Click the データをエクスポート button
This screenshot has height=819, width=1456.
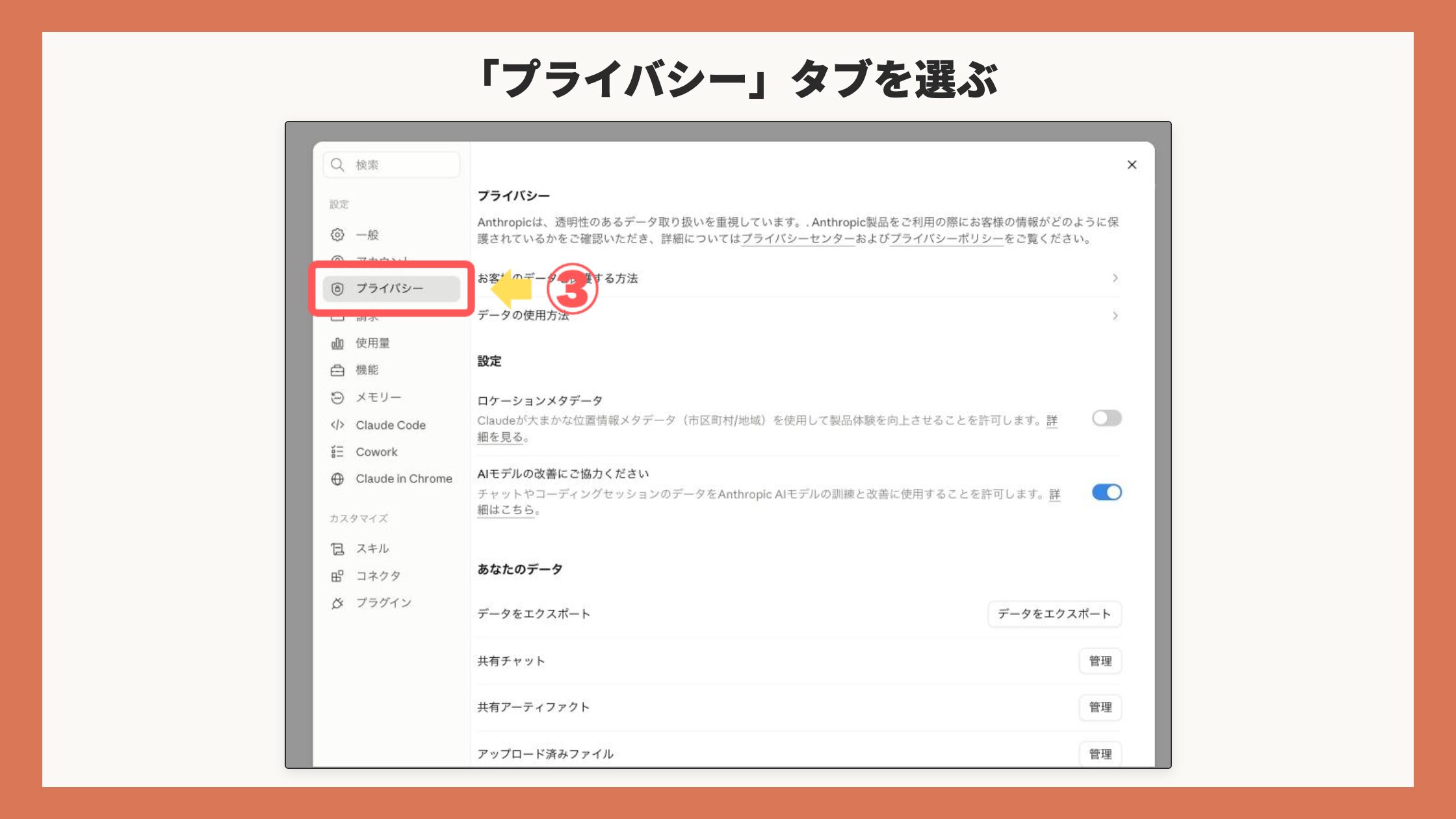click(1054, 614)
